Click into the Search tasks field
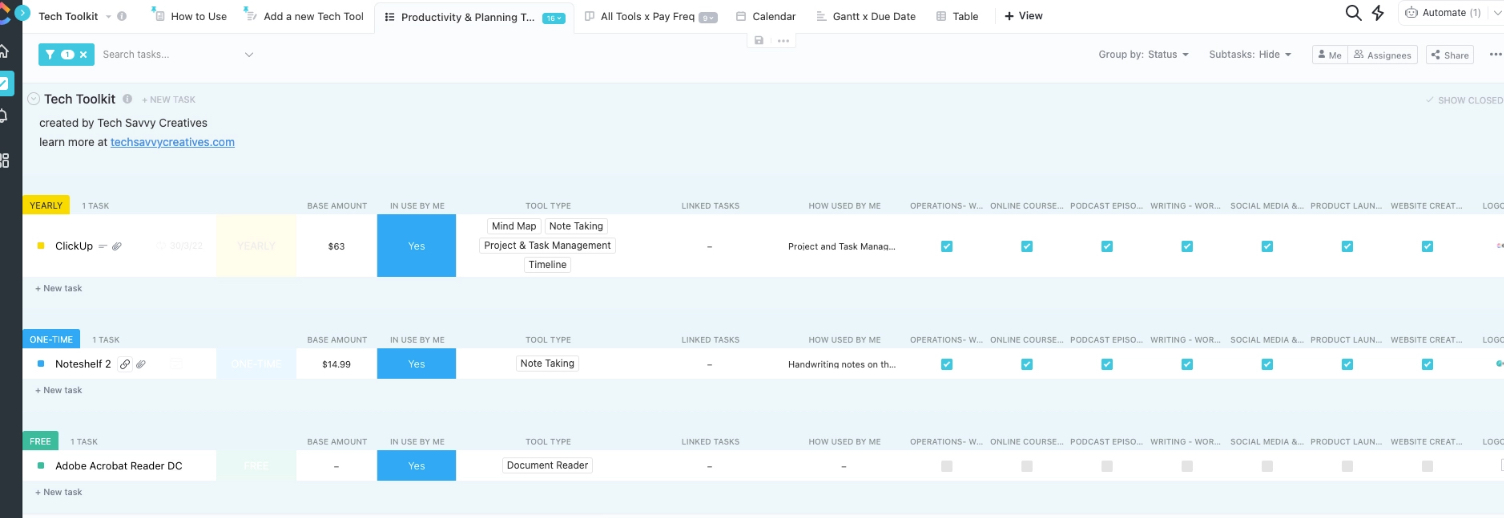This screenshot has width=1504, height=518. click(170, 55)
